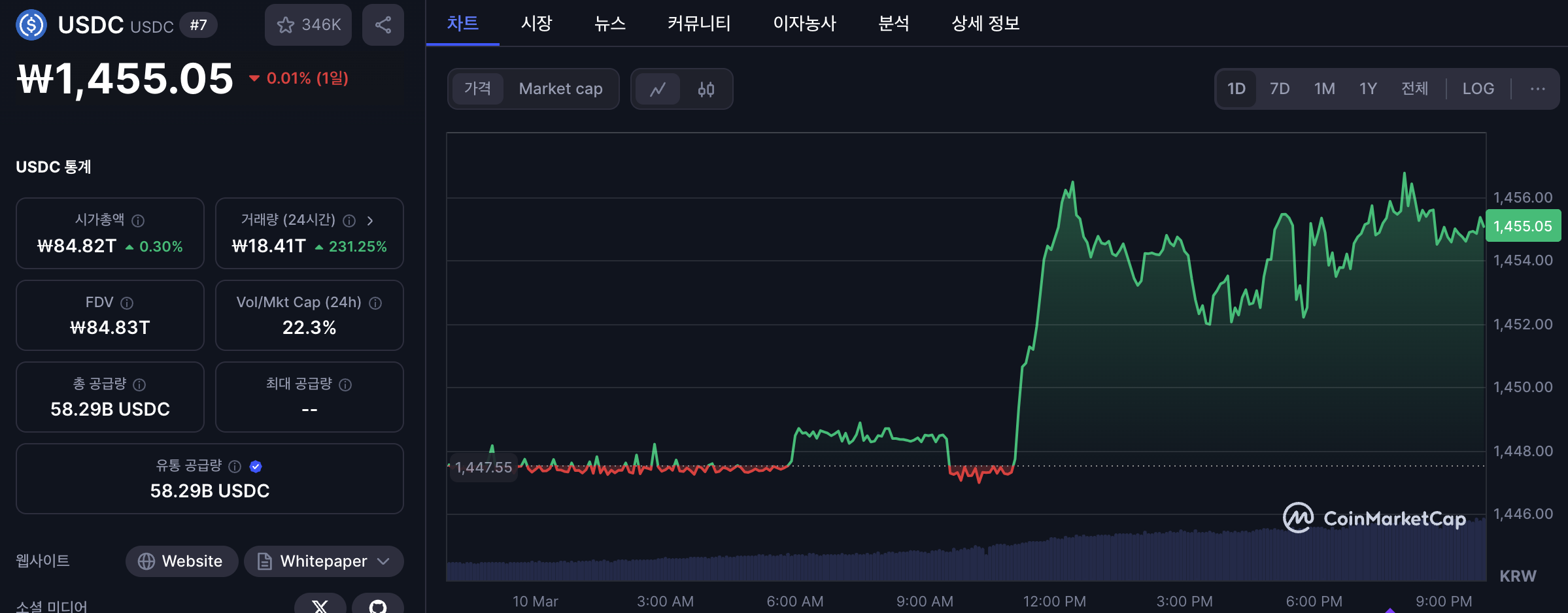Switch to candlestick chart icon
This screenshot has height=613, width=1568.
point(706,89)
